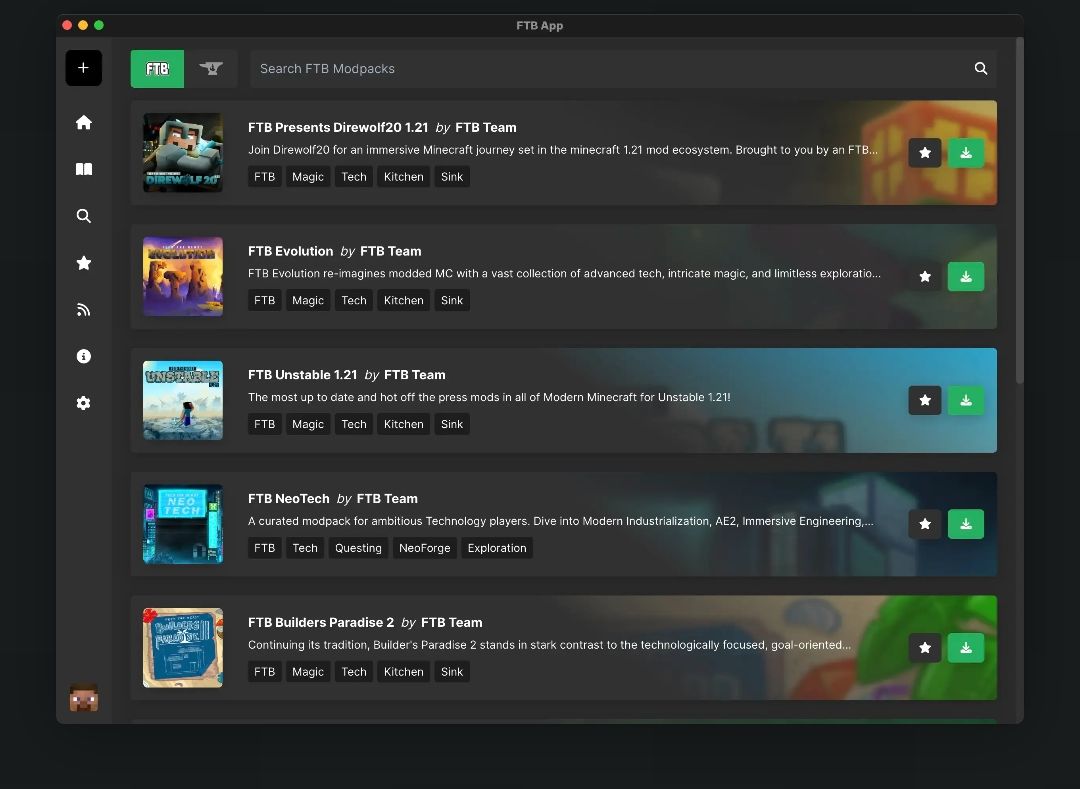Favorite the FTB Evolution modpack star
The width and height of the screenshot is (1080, 789).
924,277
